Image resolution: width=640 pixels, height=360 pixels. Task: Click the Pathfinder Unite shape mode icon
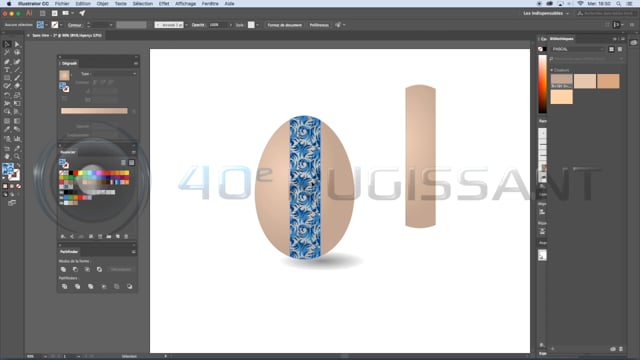click(x=63, y=269)
